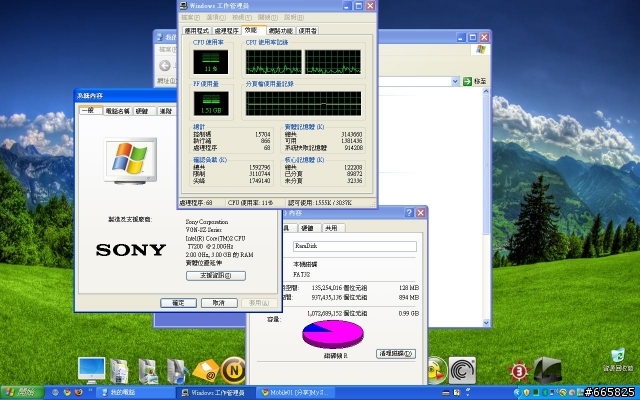Switch to 電腦名稱 tab in System Properties
The width and height of the screenshot is (640, 400).
[x=118, y=111]
